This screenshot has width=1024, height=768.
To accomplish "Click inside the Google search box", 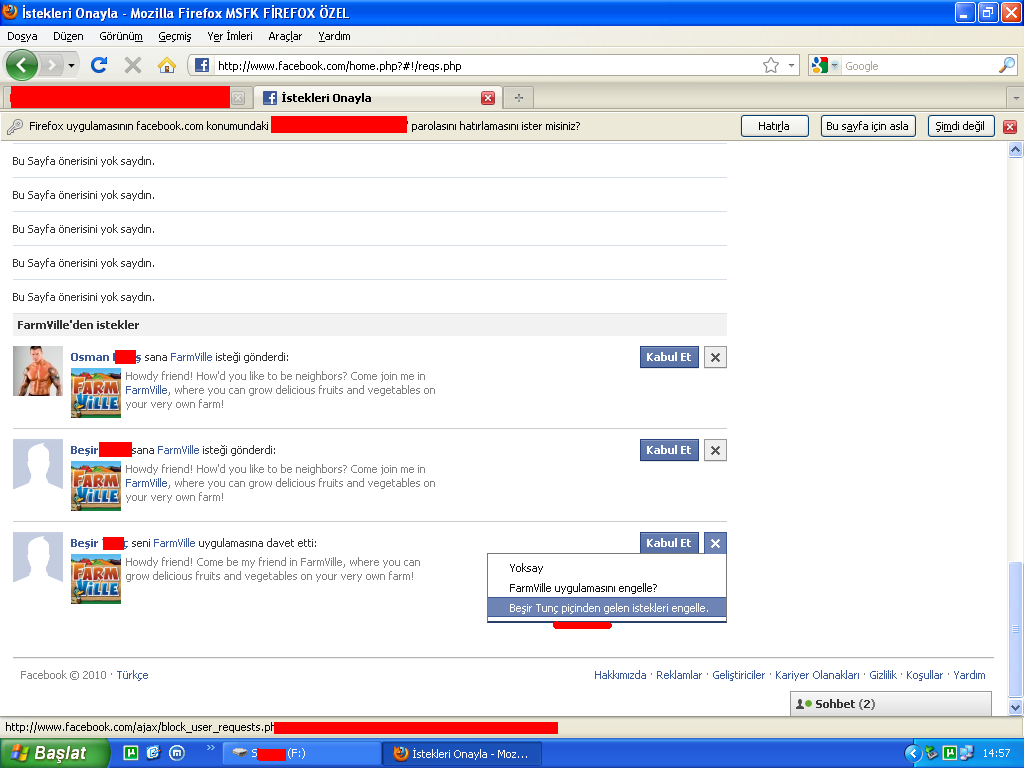I will point(920,65).
